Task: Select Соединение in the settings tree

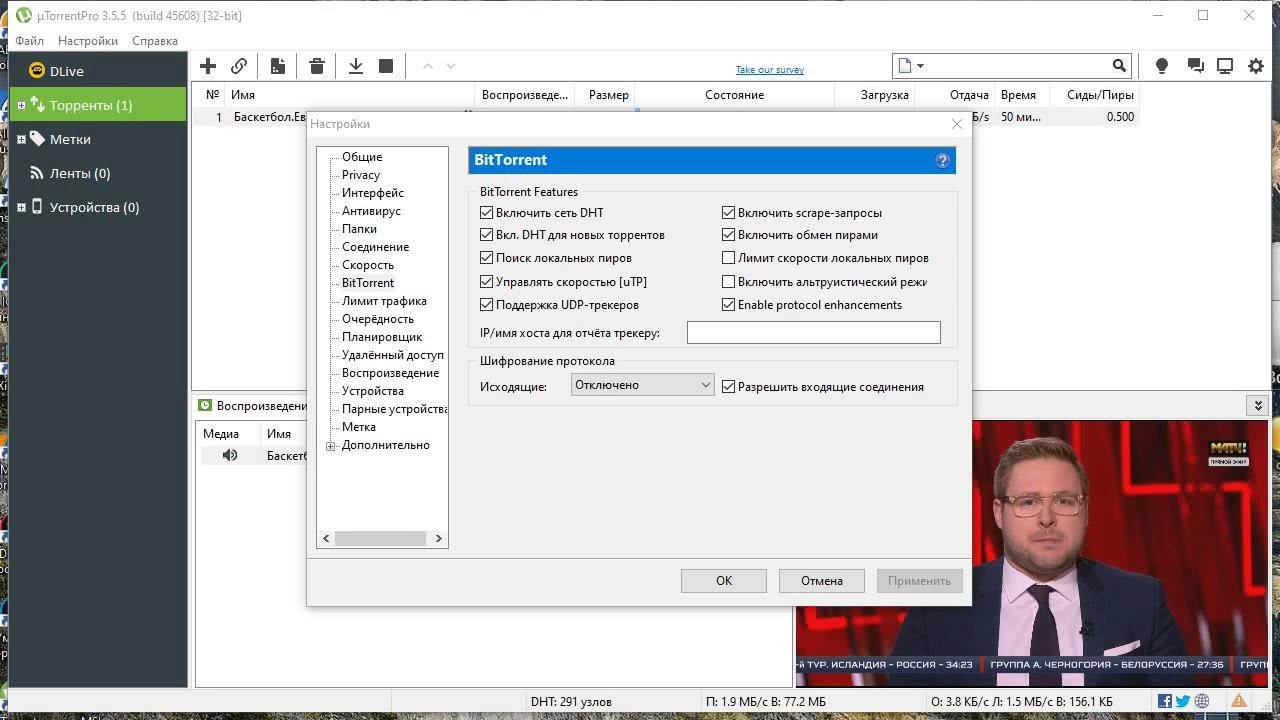Action: (x=375, y=247)
